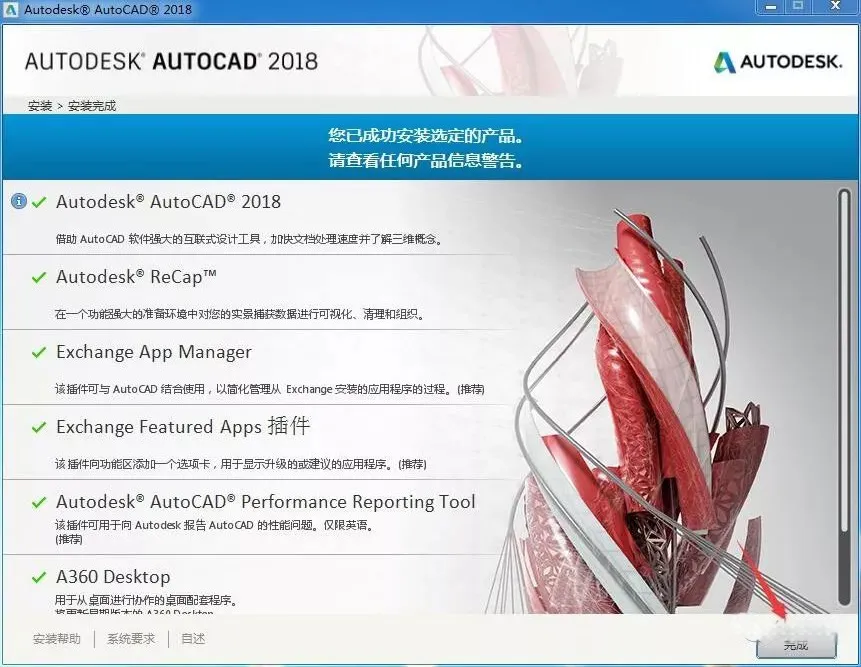Click the checkmark beside Exchange Featured Apps
The width and height of the screenshot is (861, 667).
coord(38,427)
